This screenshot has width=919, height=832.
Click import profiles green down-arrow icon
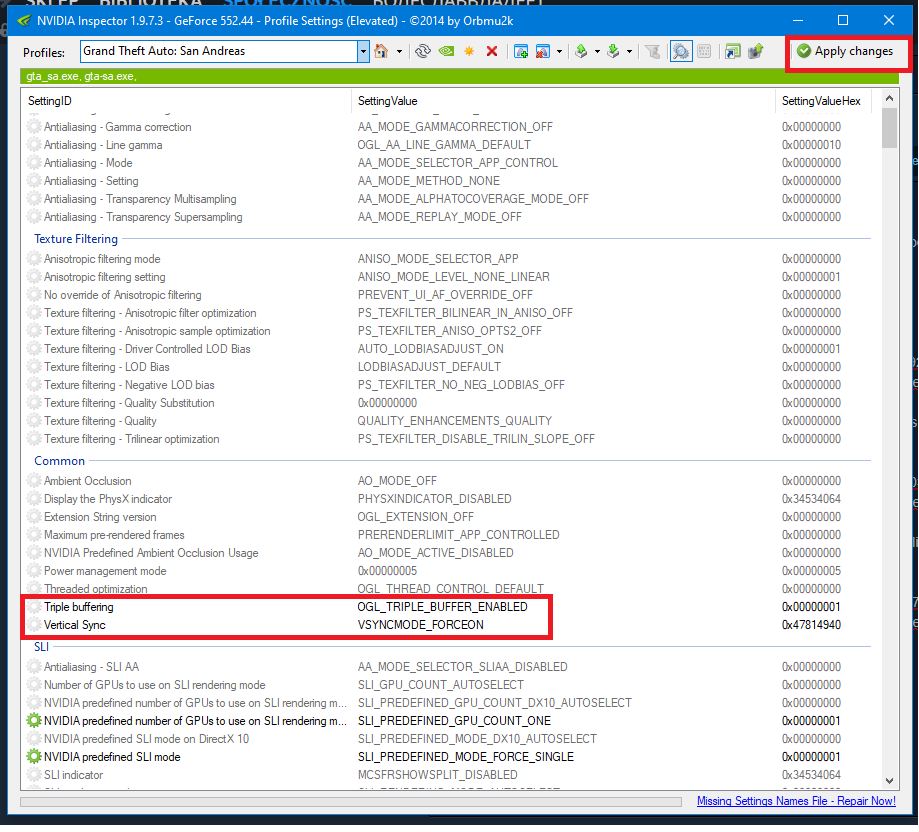613,52
